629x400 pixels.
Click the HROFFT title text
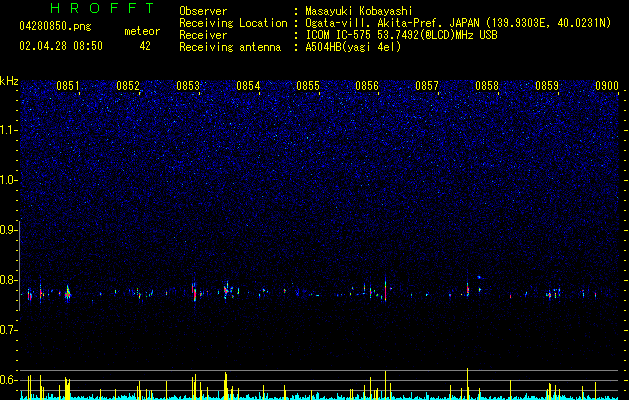pyautogui.click(x=102, y=8)
